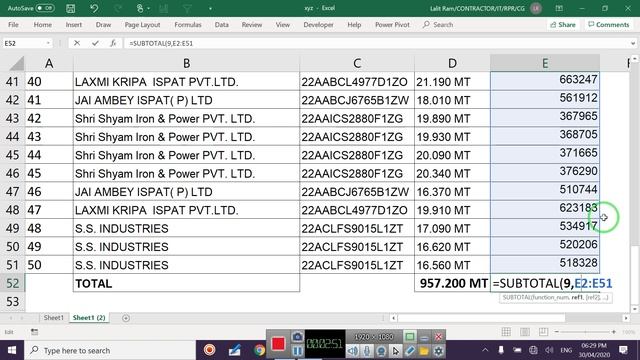Open the Page Layout tab
This screenshot has height=360, width=640.
point(142,24)
